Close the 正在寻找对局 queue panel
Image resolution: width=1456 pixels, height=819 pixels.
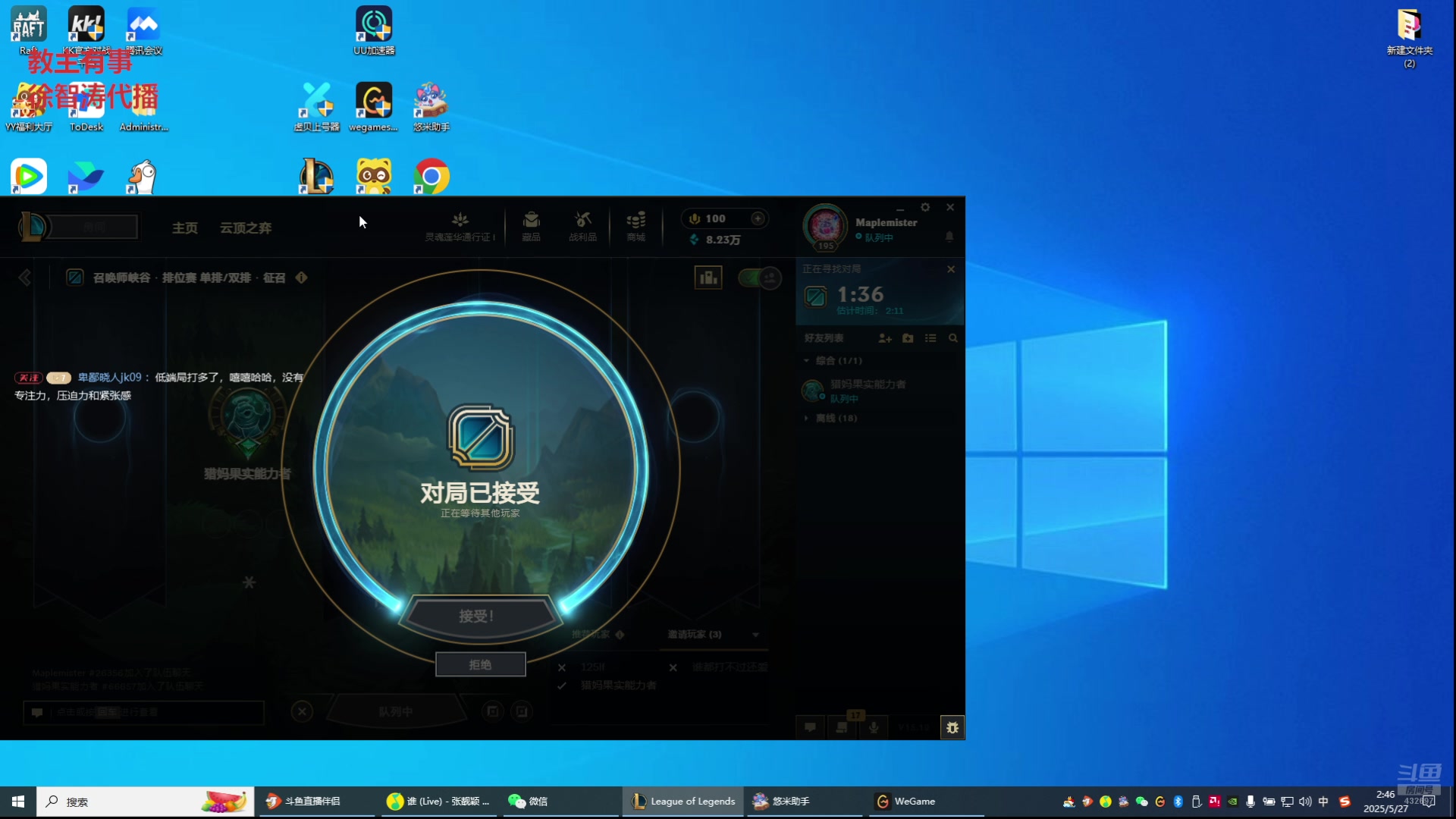951,269
